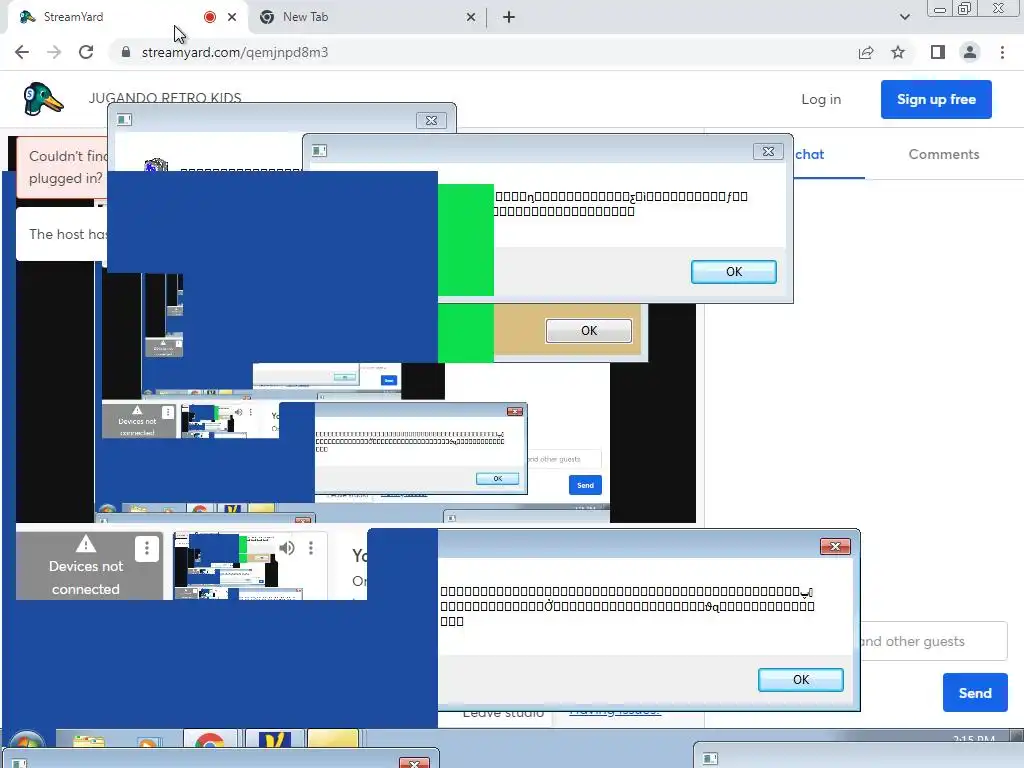Expand the tab search chevron

[904, 17]
